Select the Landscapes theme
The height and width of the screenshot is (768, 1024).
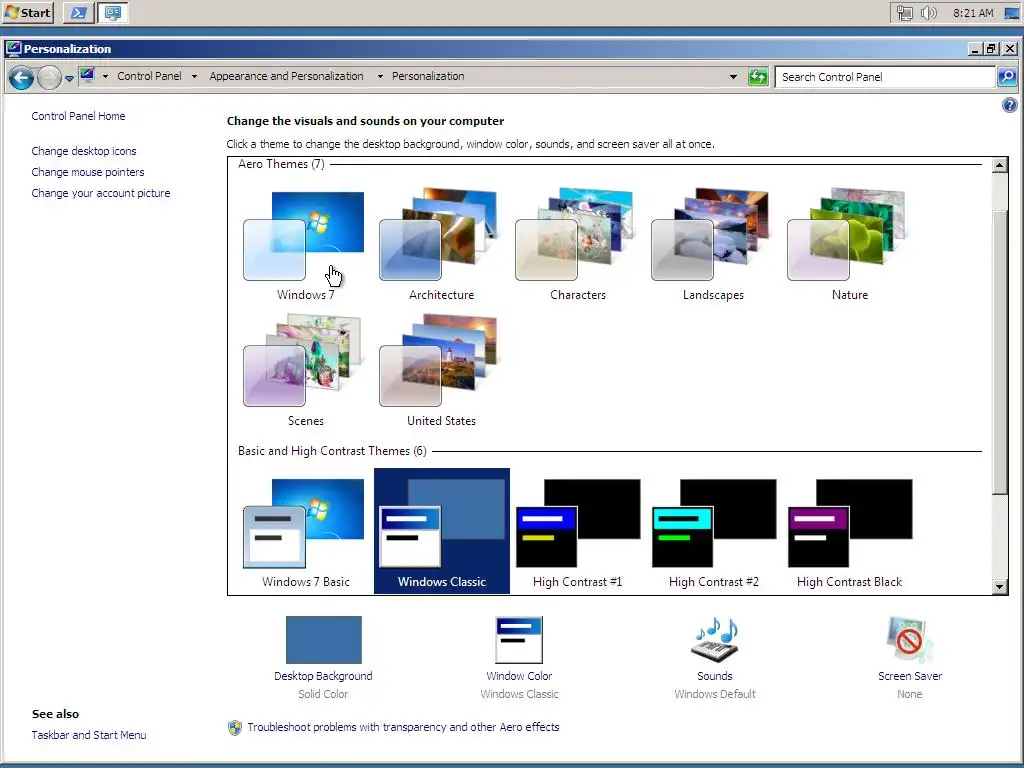713,245
